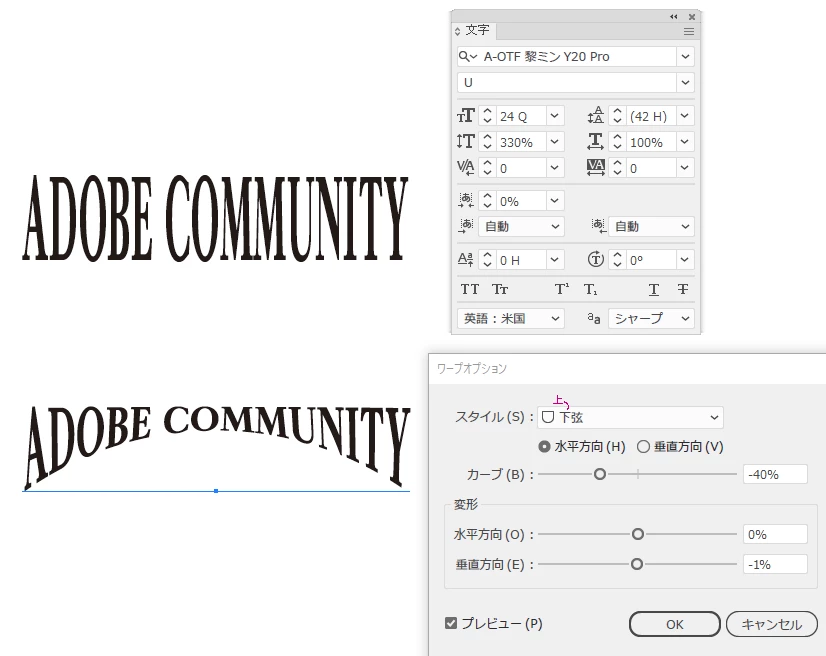Open the Character panel flyout menu icon
Viewport: 826px width, 656px height.
(x=689, y=32)
